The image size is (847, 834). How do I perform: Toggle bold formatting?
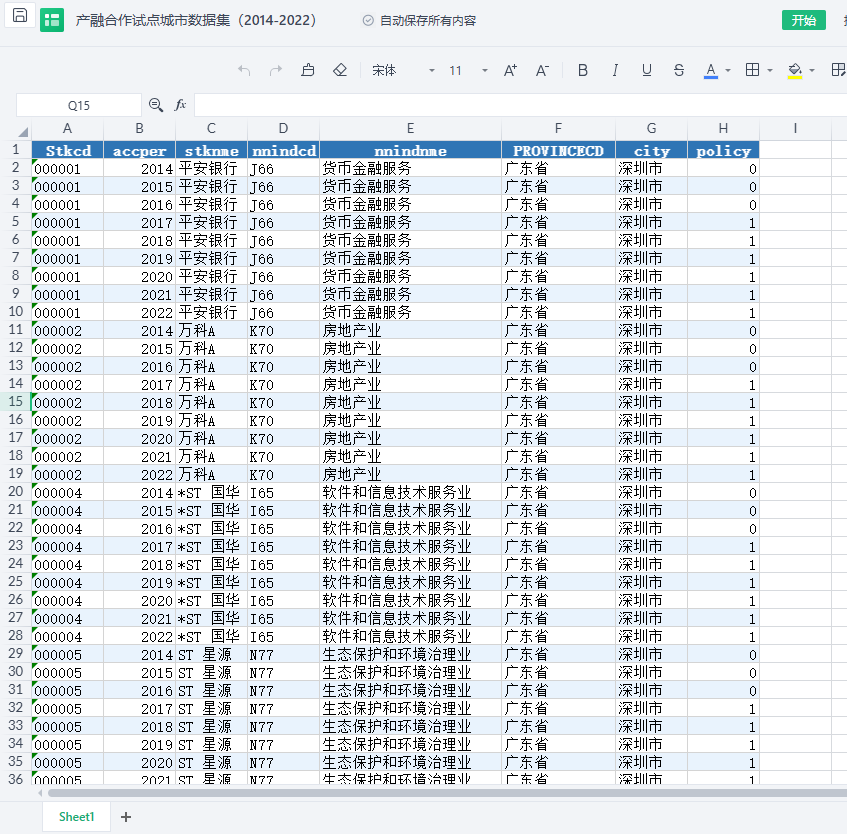tap(583, 70)
